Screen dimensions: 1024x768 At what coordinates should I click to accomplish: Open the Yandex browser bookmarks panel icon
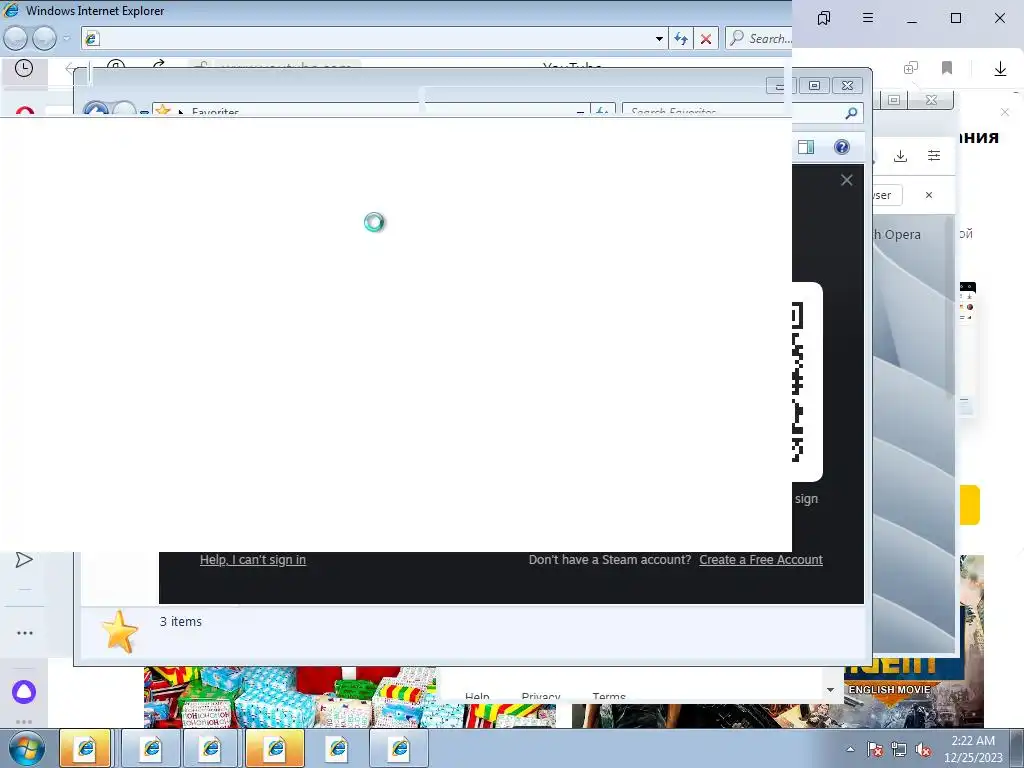pos(824,18)
